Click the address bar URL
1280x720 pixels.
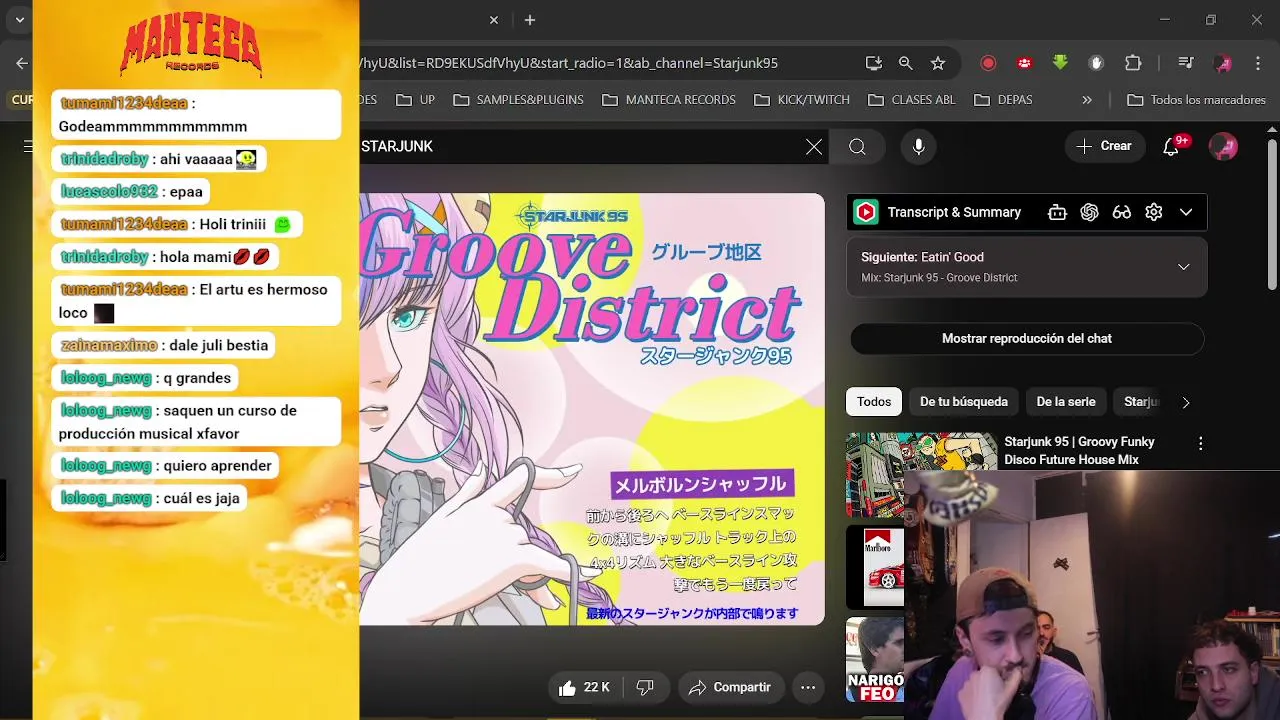(x=568, y=63)
